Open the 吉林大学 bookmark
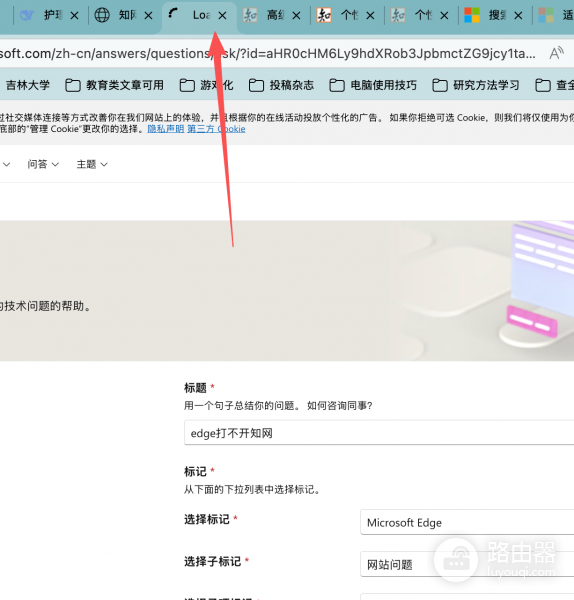The height and width of the screenshot is (600, 574). (28, 85)
